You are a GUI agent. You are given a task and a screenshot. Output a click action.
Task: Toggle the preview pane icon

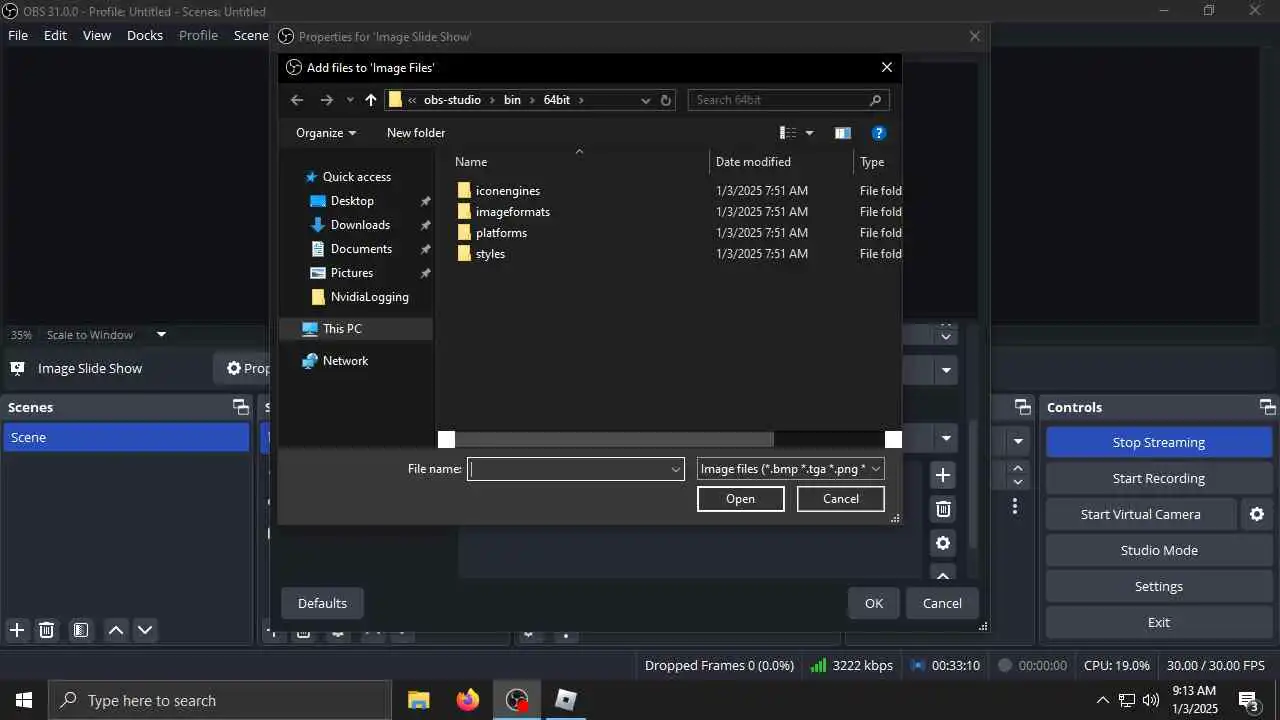click(843, 133)
